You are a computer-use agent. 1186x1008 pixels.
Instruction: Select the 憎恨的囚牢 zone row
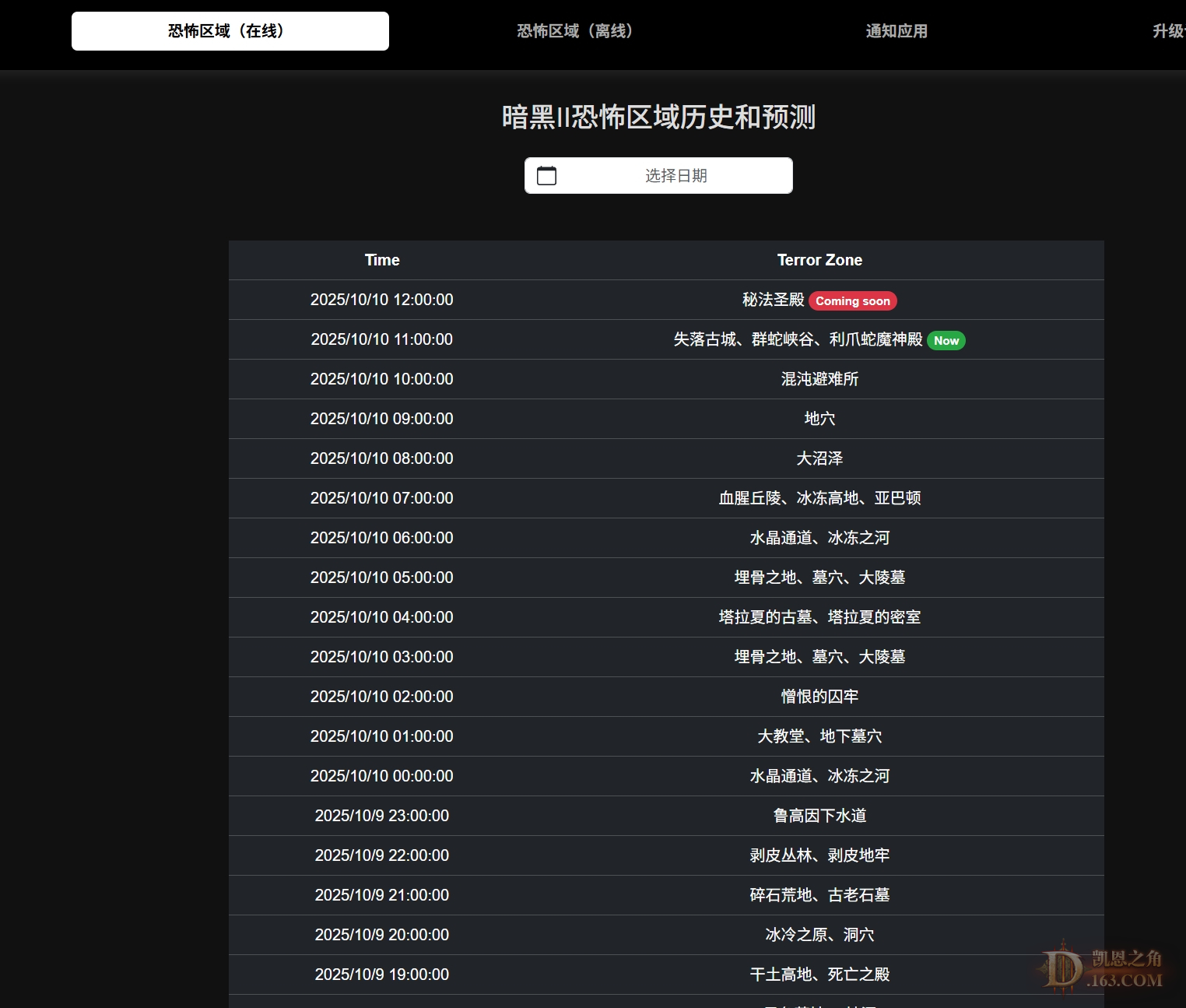[819, 697]
